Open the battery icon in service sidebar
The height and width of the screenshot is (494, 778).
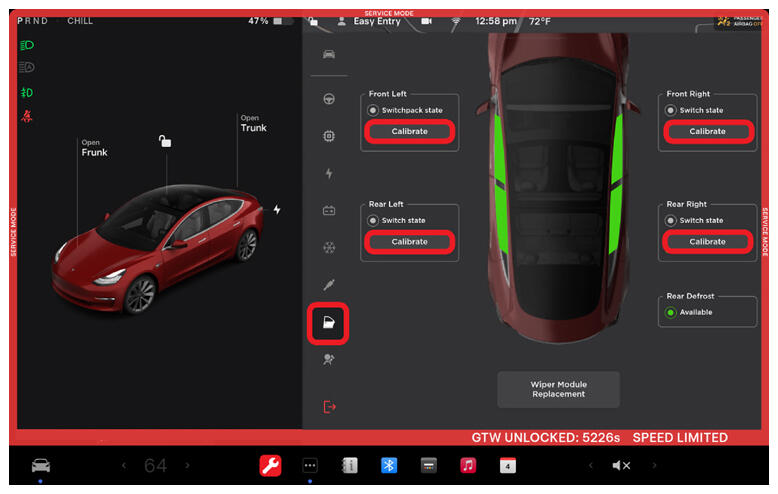coord(328,211)
